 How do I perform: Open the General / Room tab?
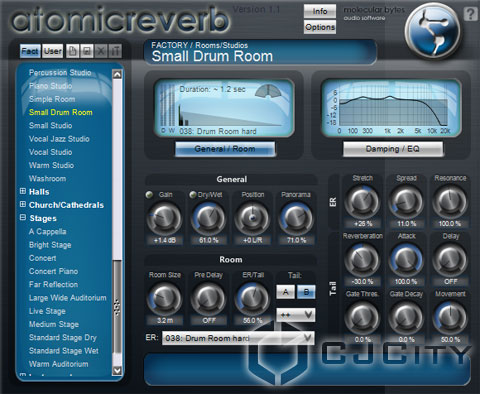click(x=225, y=149)
